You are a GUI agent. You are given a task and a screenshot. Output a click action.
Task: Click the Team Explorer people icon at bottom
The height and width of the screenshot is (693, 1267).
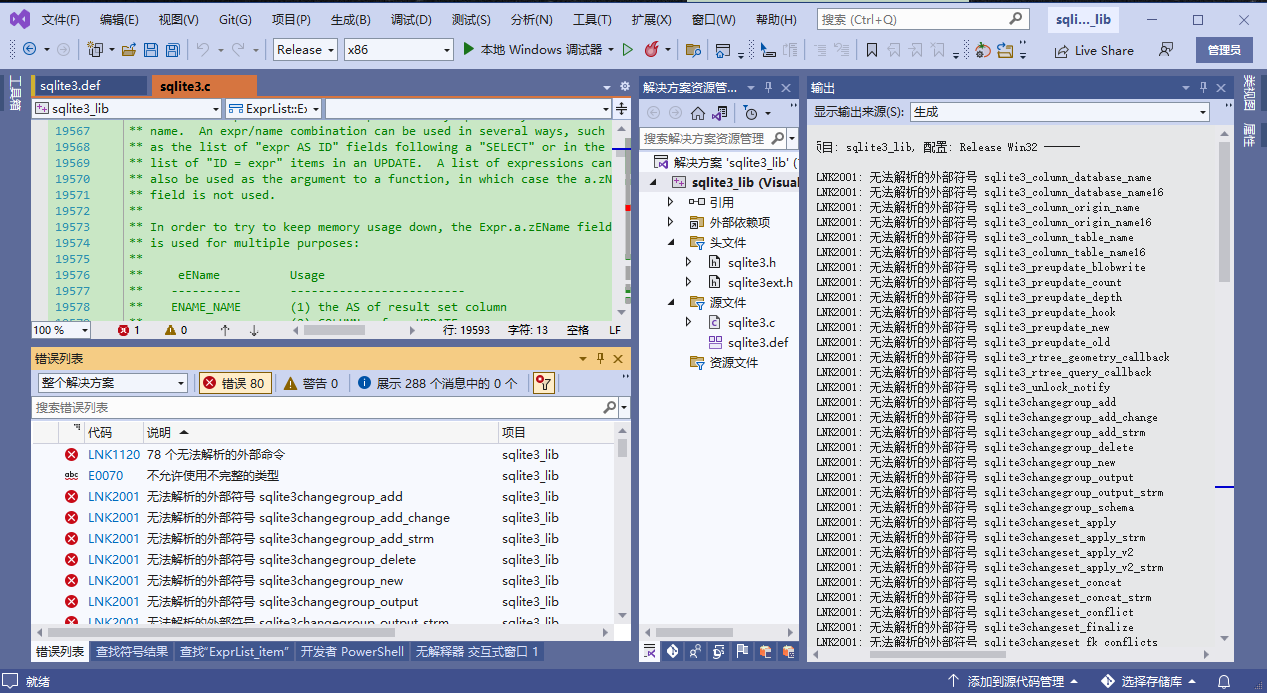click(695, 651)
